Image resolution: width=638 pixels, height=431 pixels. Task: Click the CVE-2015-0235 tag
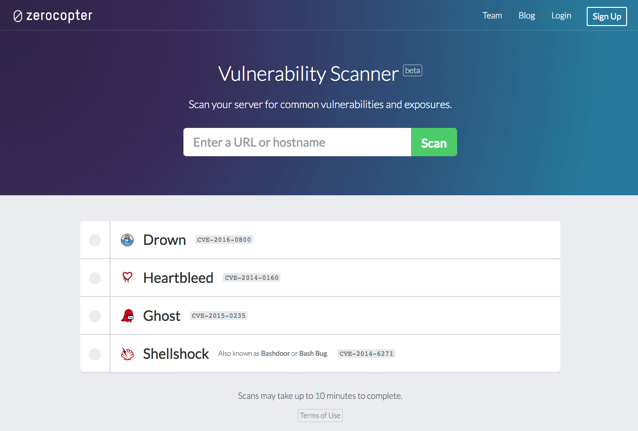click(219, 315)
